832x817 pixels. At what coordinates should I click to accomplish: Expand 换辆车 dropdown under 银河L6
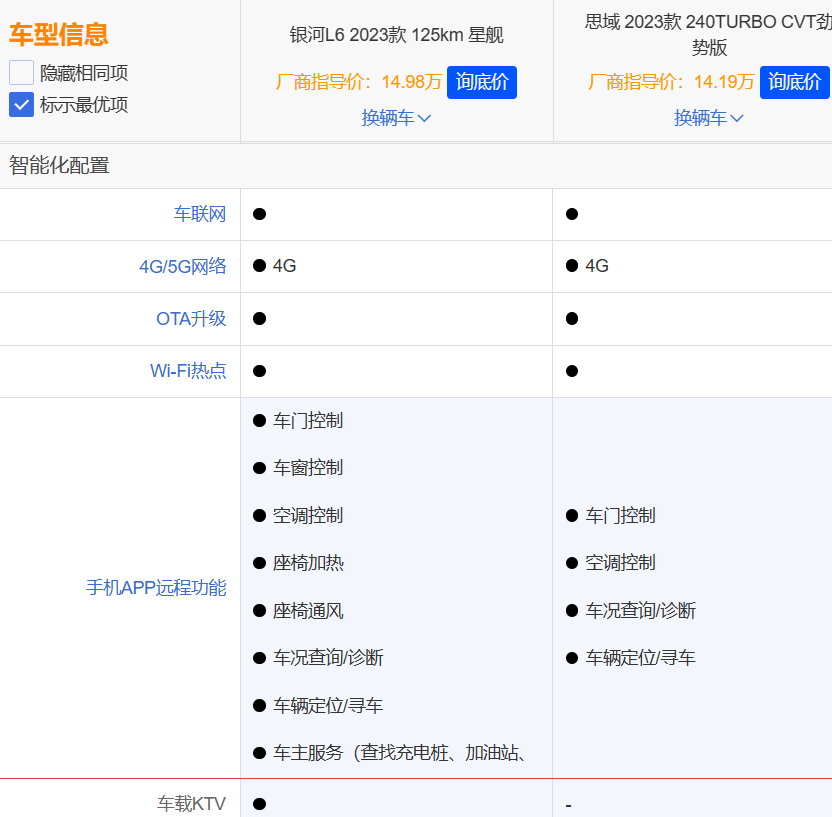(x=396, y=118)
